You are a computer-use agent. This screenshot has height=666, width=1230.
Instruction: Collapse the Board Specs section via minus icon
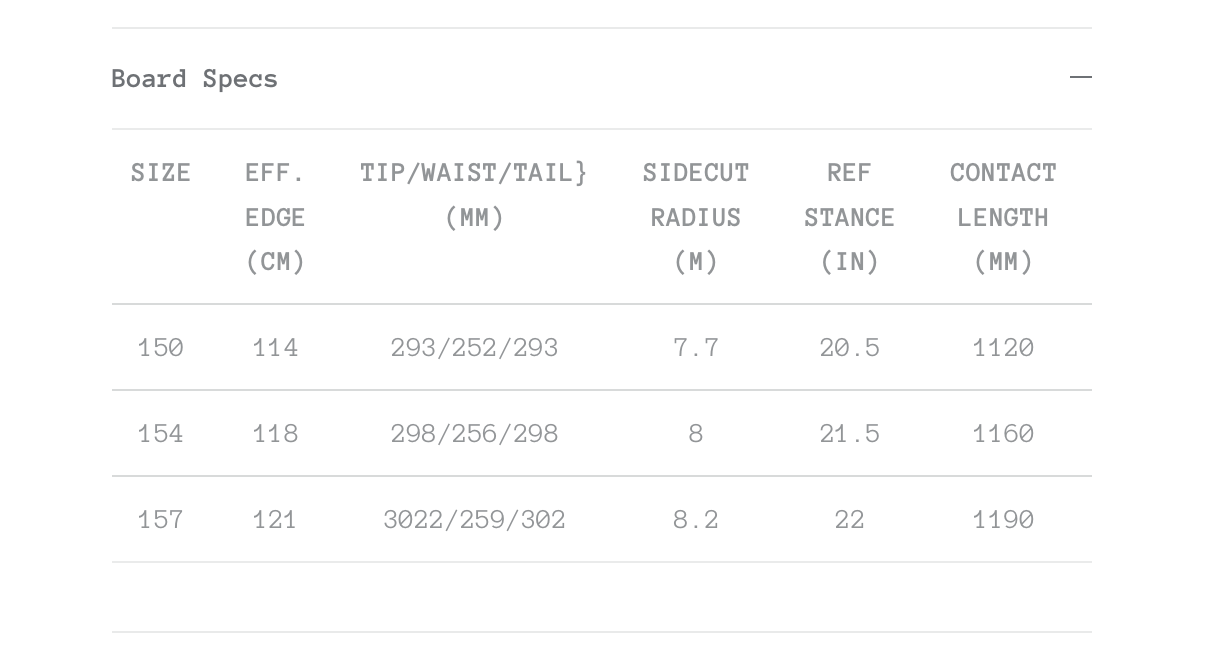[x=1080, y=77]
